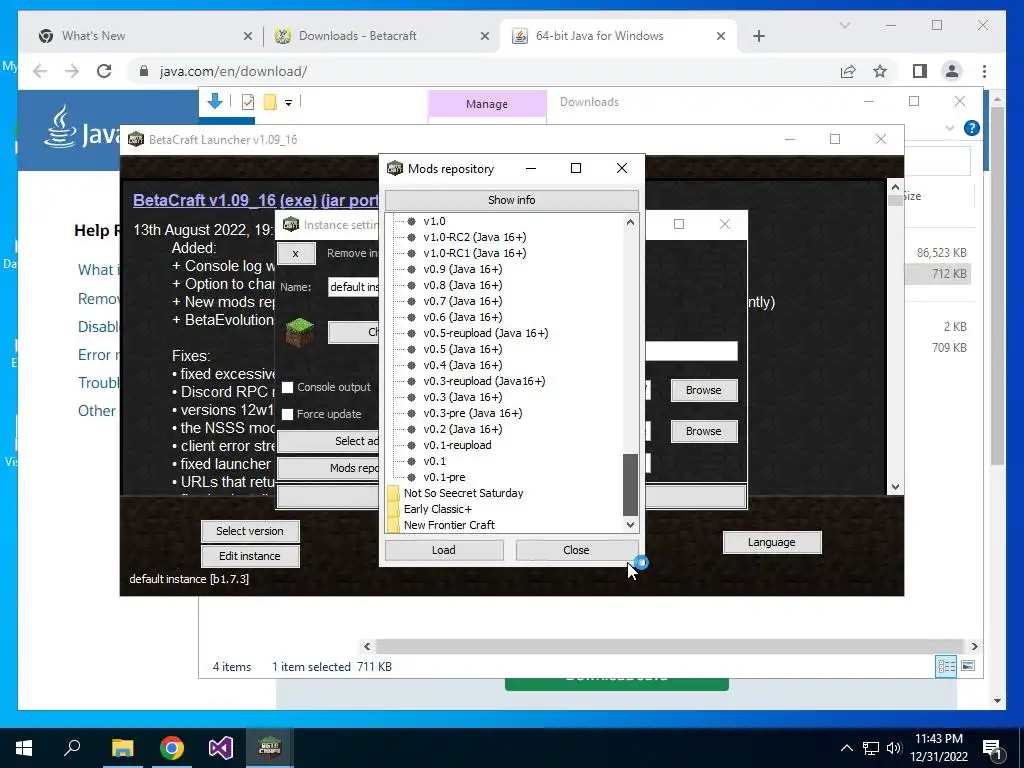The height and width of the screenshot is (768, 1024).
Task: Click the upper Browse button in Instance settings
Action: pos(703,390)
